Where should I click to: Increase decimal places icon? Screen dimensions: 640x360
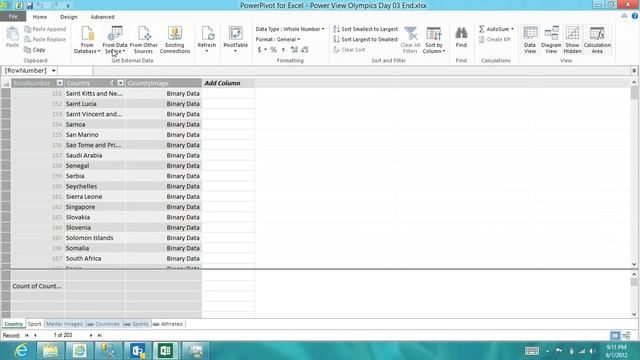pos(294,50)
